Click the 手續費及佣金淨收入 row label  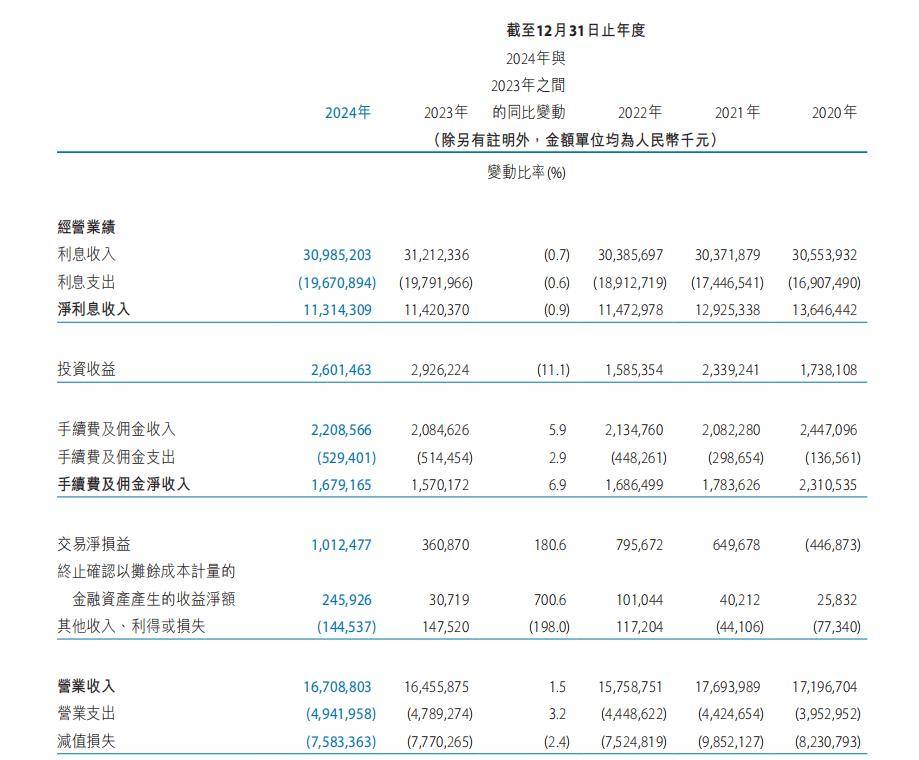tap(123, 485)
